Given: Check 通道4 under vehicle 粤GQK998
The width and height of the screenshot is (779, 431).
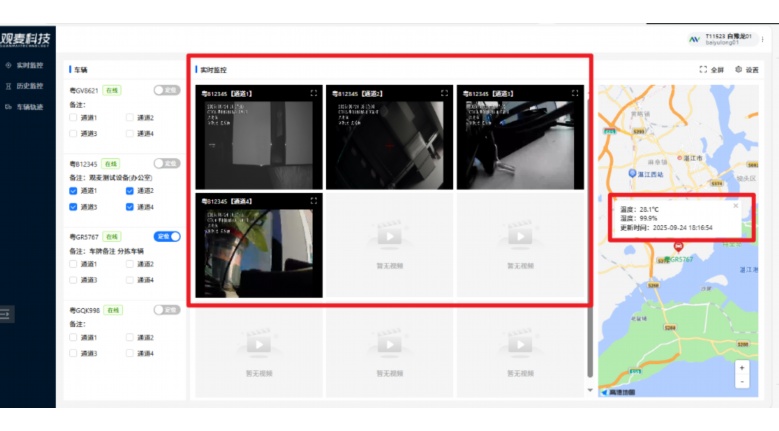Looking at the screenshot, I should coord(130,353).
